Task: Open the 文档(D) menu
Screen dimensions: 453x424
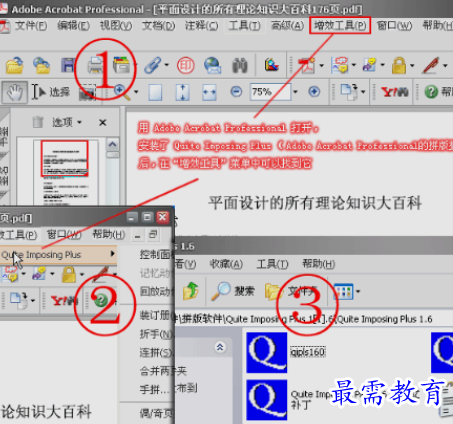Action: [158, 26]
